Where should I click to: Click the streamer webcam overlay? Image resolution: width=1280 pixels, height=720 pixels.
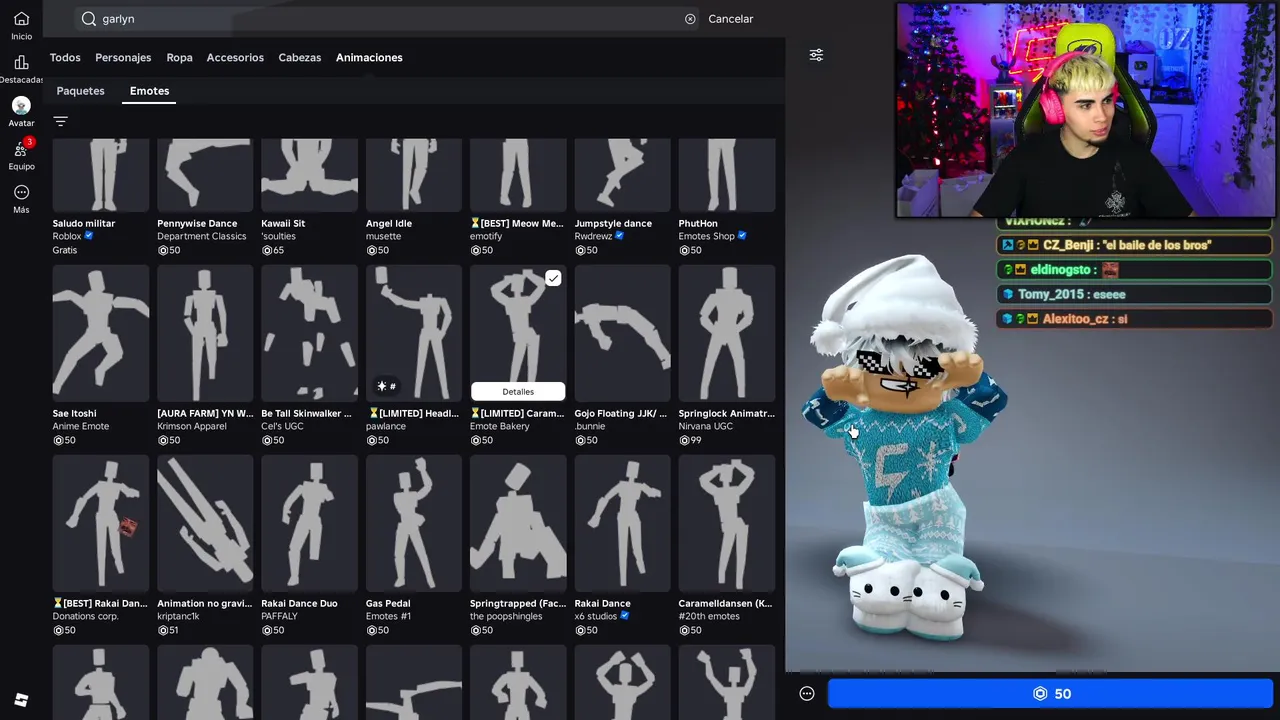tap(1086, 110)
